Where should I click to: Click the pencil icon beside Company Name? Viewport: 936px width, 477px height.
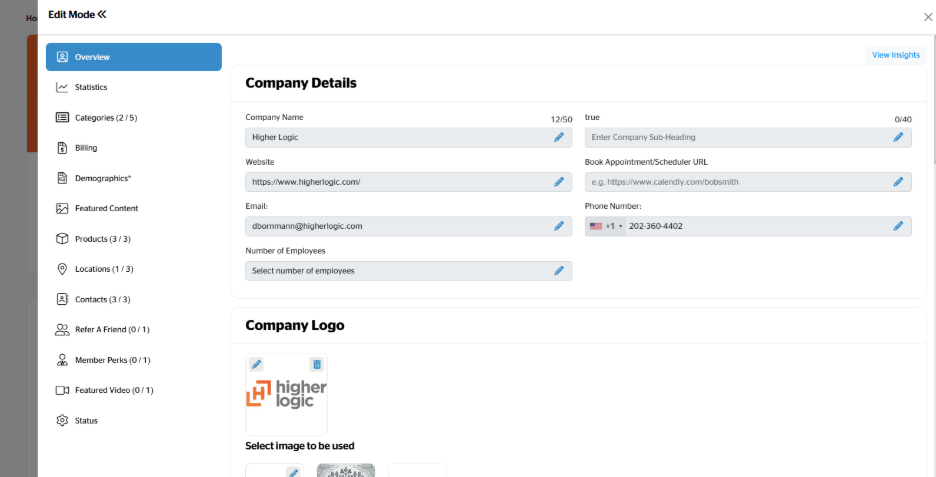click(x=559, y=137)
